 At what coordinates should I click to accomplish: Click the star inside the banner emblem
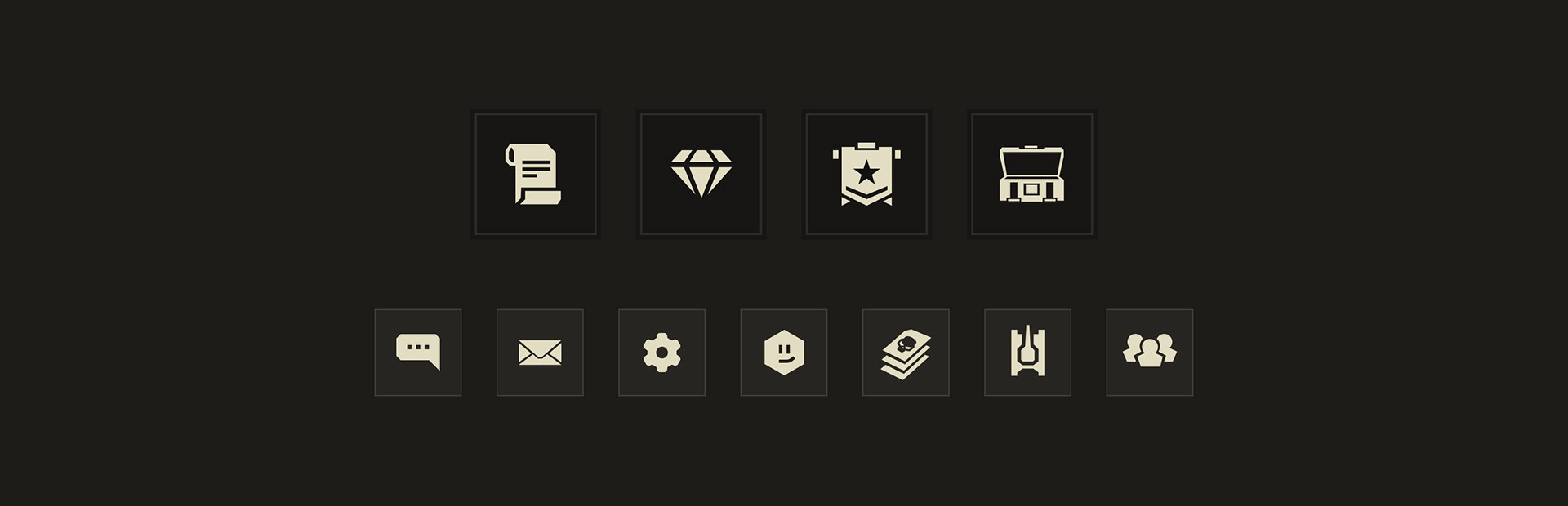tap(866, 172)
